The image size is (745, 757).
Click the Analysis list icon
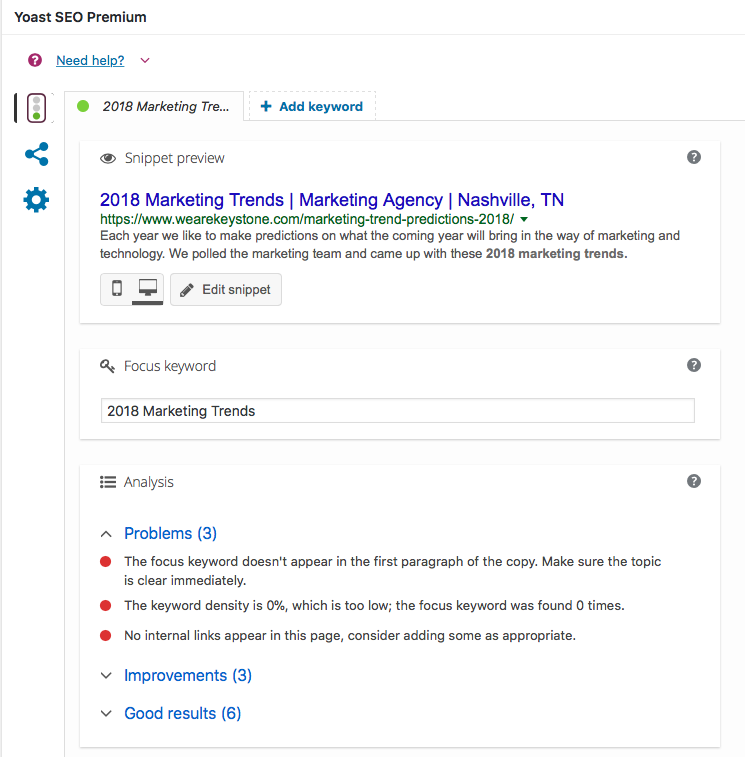(x=108, y=482)
